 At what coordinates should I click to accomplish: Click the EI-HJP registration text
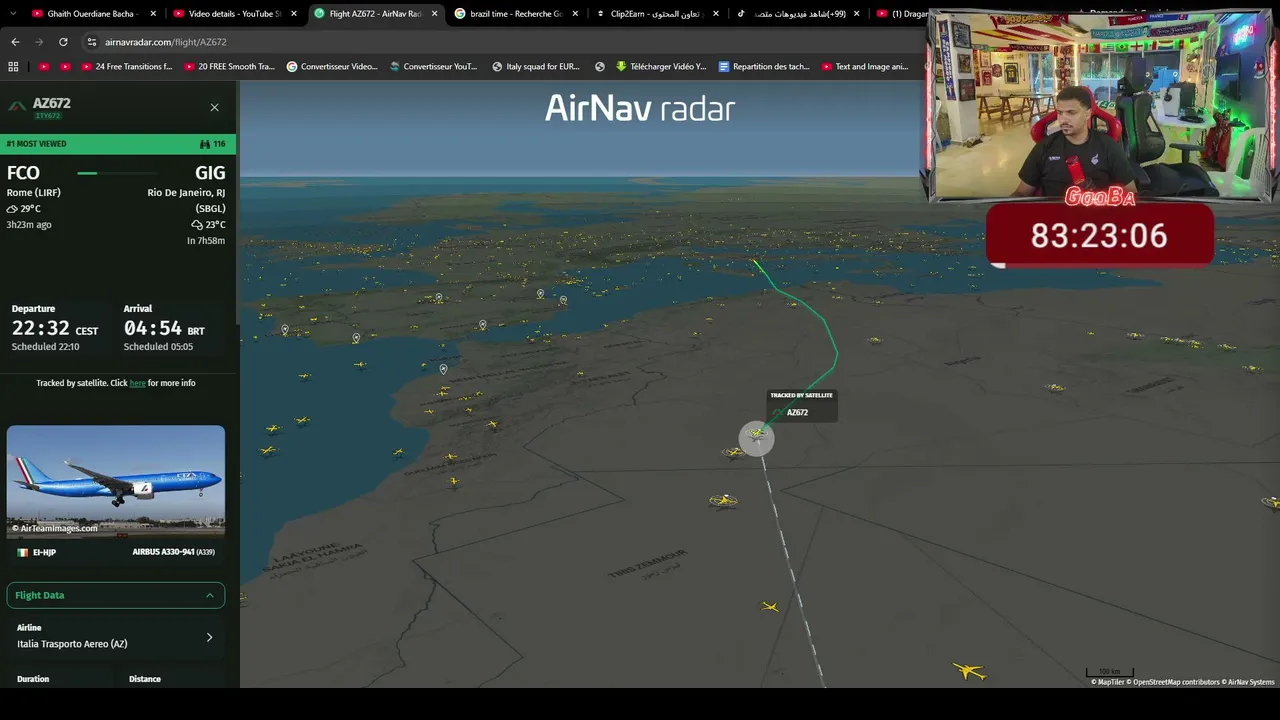[x=44, y=552]
